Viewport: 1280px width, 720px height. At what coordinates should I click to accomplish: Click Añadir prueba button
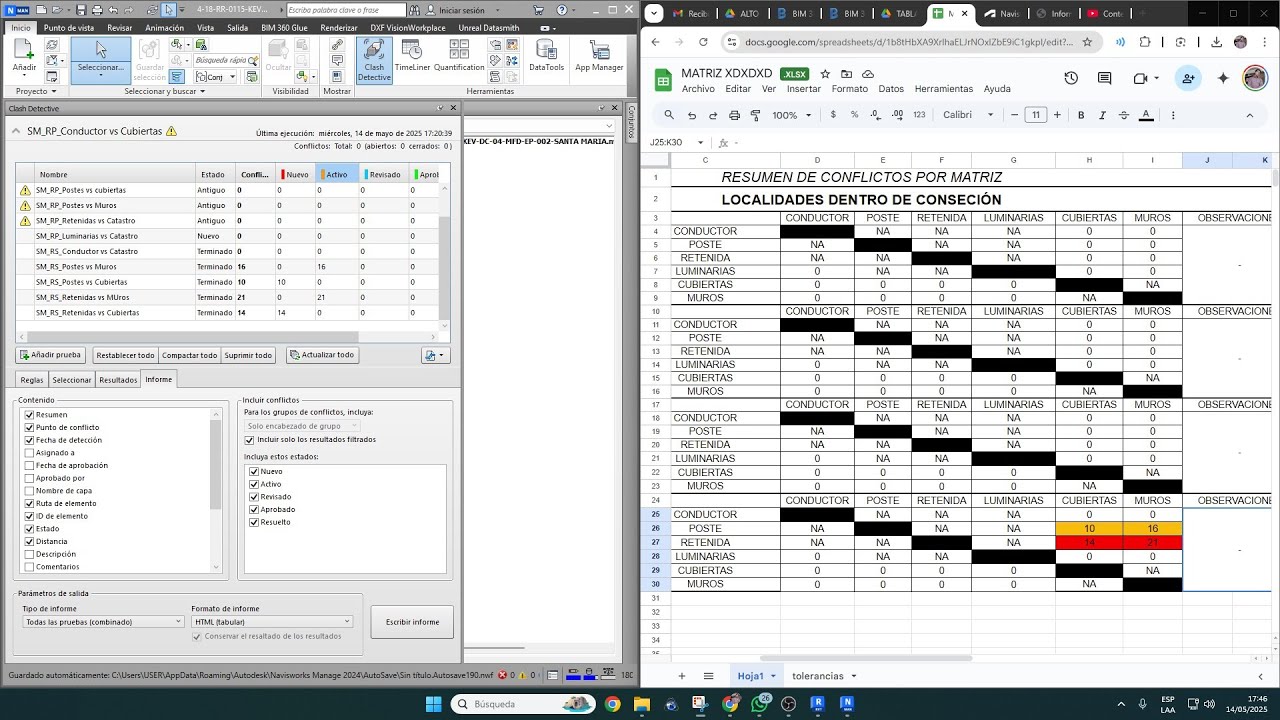pyautogui.click(x=51, y=355)
